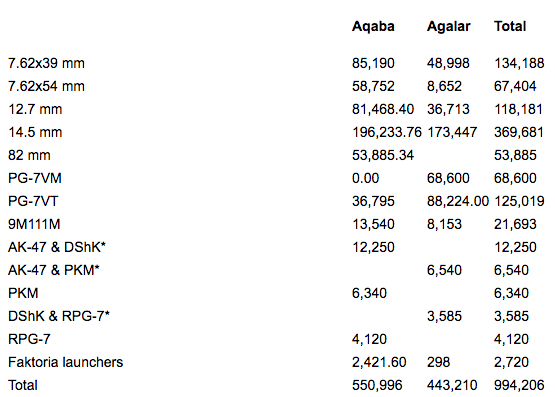Click the PG-7VT row label
The image size is (555, 397).
click(x=33, y=201)
